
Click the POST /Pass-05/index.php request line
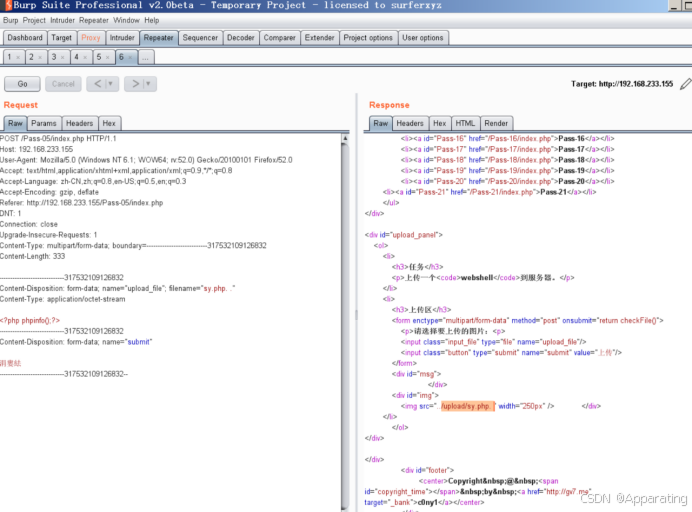point(58,139)
